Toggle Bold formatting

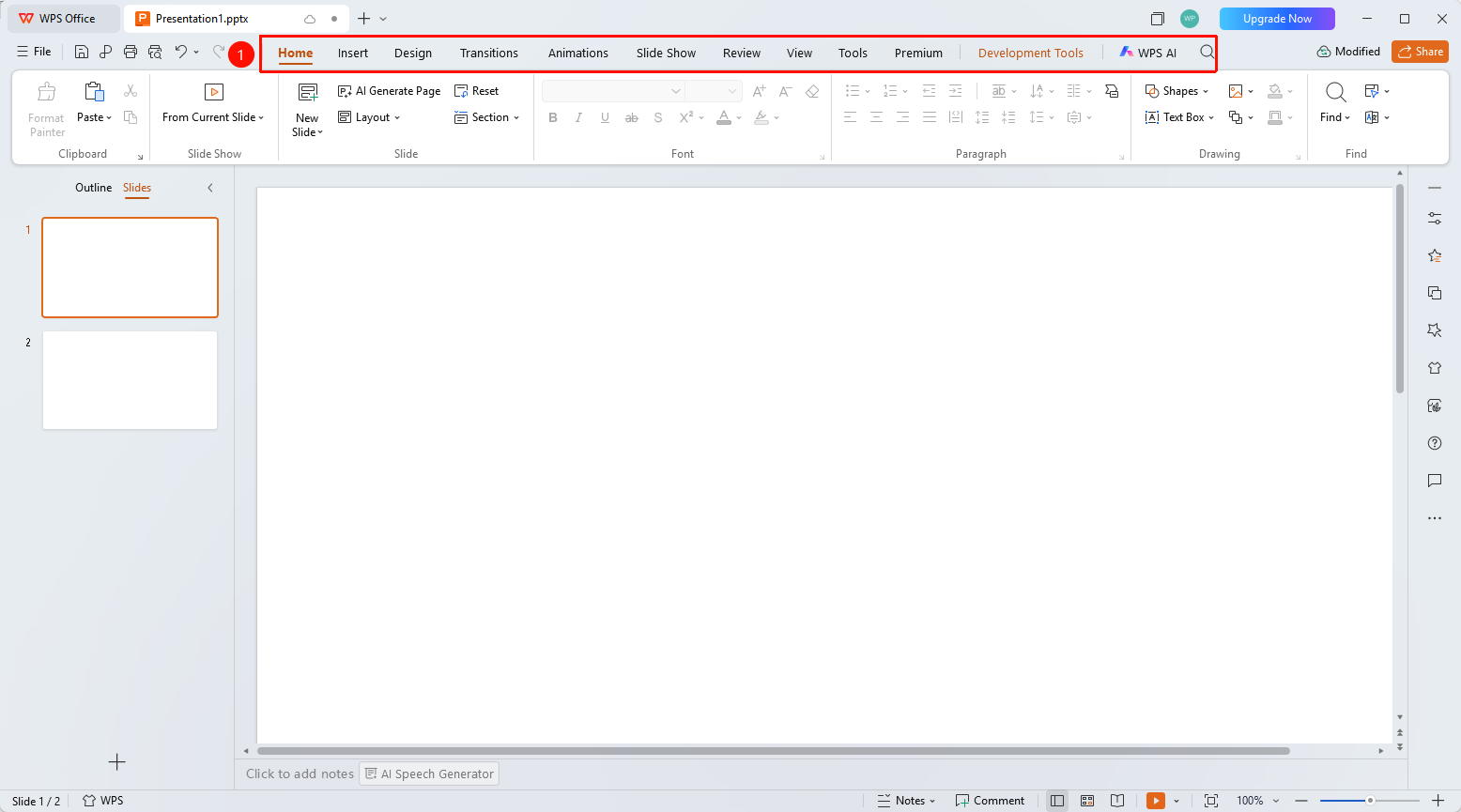(553, 117)
